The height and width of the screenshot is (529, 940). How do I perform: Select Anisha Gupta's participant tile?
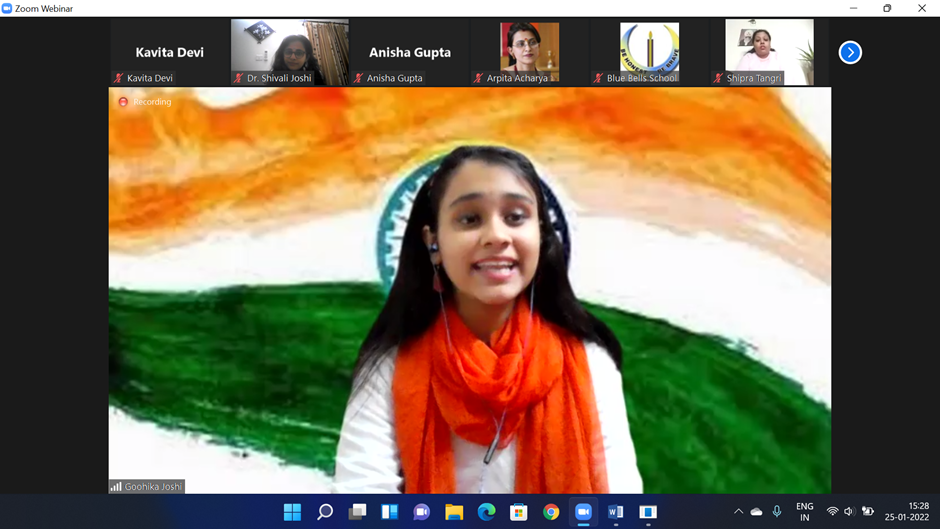pos(409,52)
